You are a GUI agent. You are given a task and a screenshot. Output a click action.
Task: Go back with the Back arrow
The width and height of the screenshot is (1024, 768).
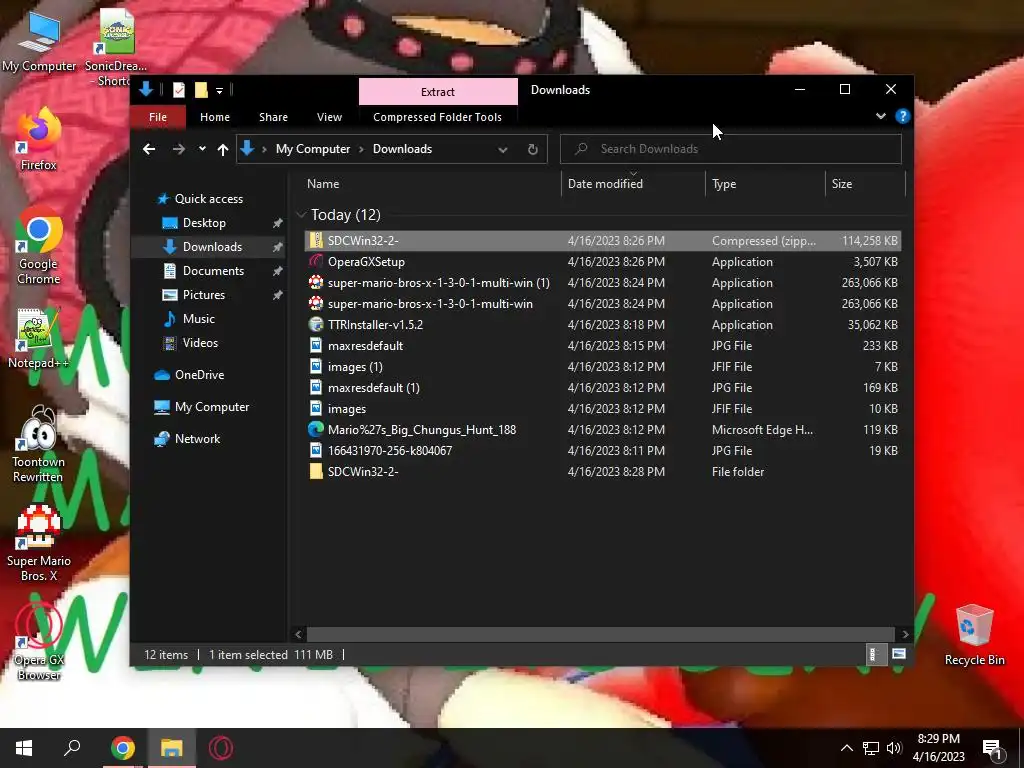coord(149,149)
